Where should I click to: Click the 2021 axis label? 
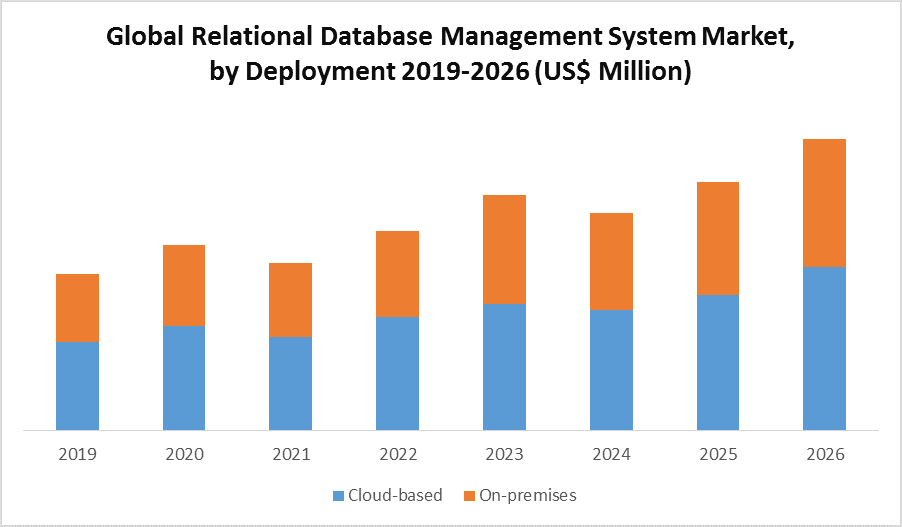click(x=291, y=454)
